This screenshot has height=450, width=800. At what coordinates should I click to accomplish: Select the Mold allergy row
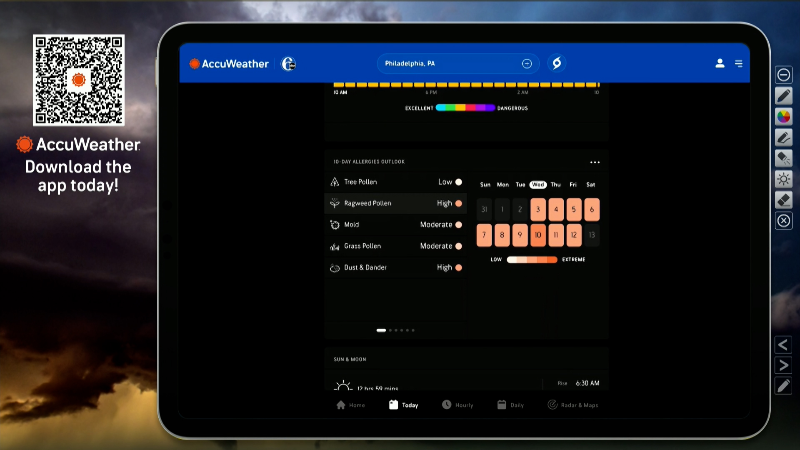coord(395,224)
